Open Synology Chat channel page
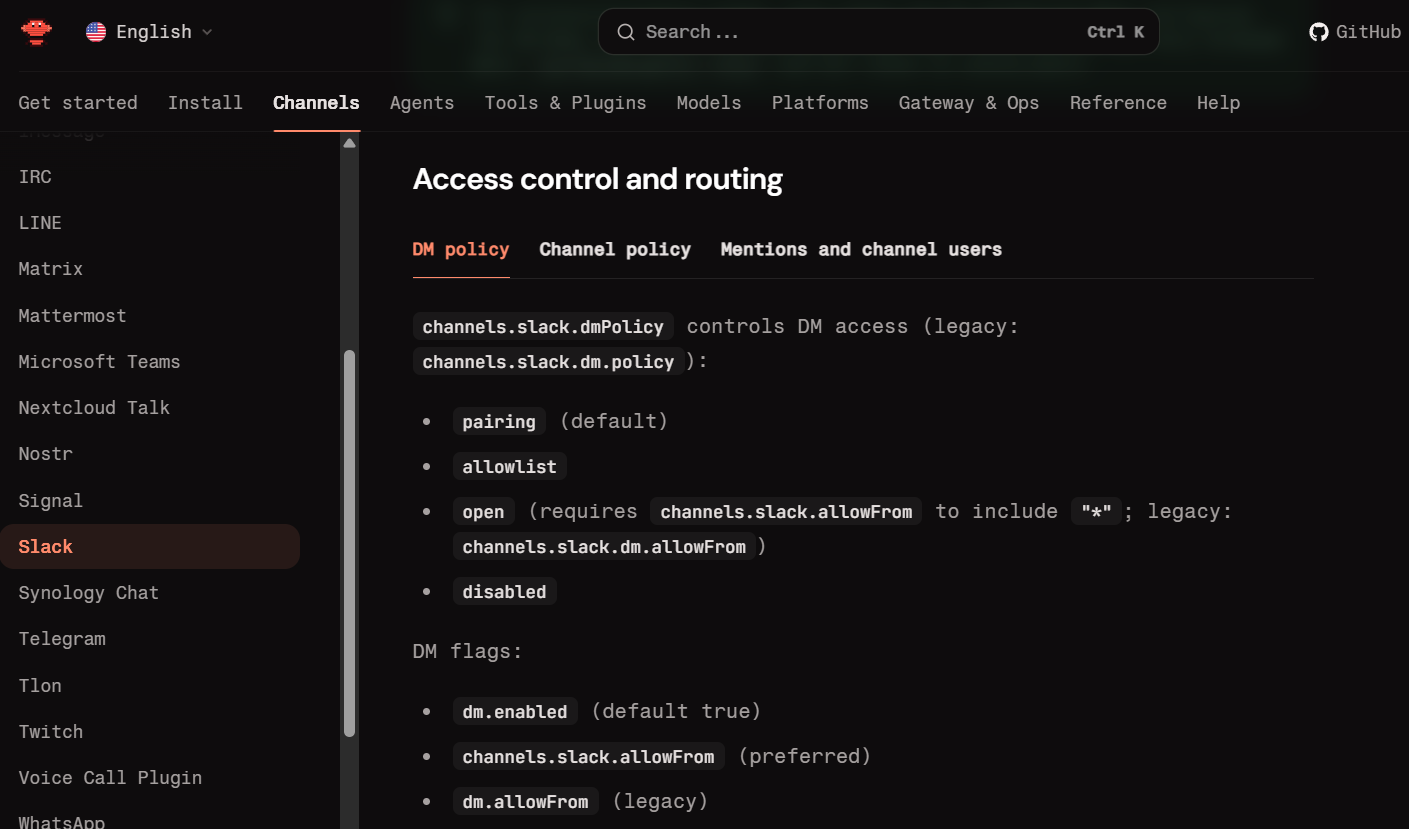 click(x=88, y=592)
